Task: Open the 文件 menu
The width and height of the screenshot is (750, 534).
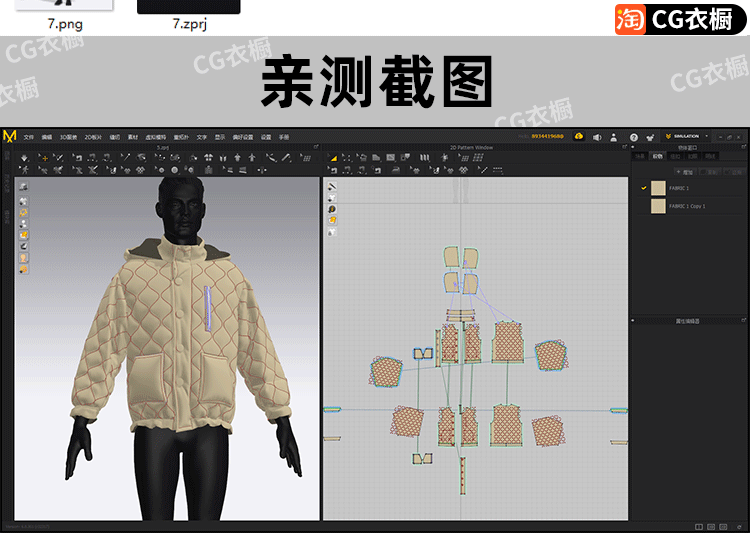Action: click(29, 137)
